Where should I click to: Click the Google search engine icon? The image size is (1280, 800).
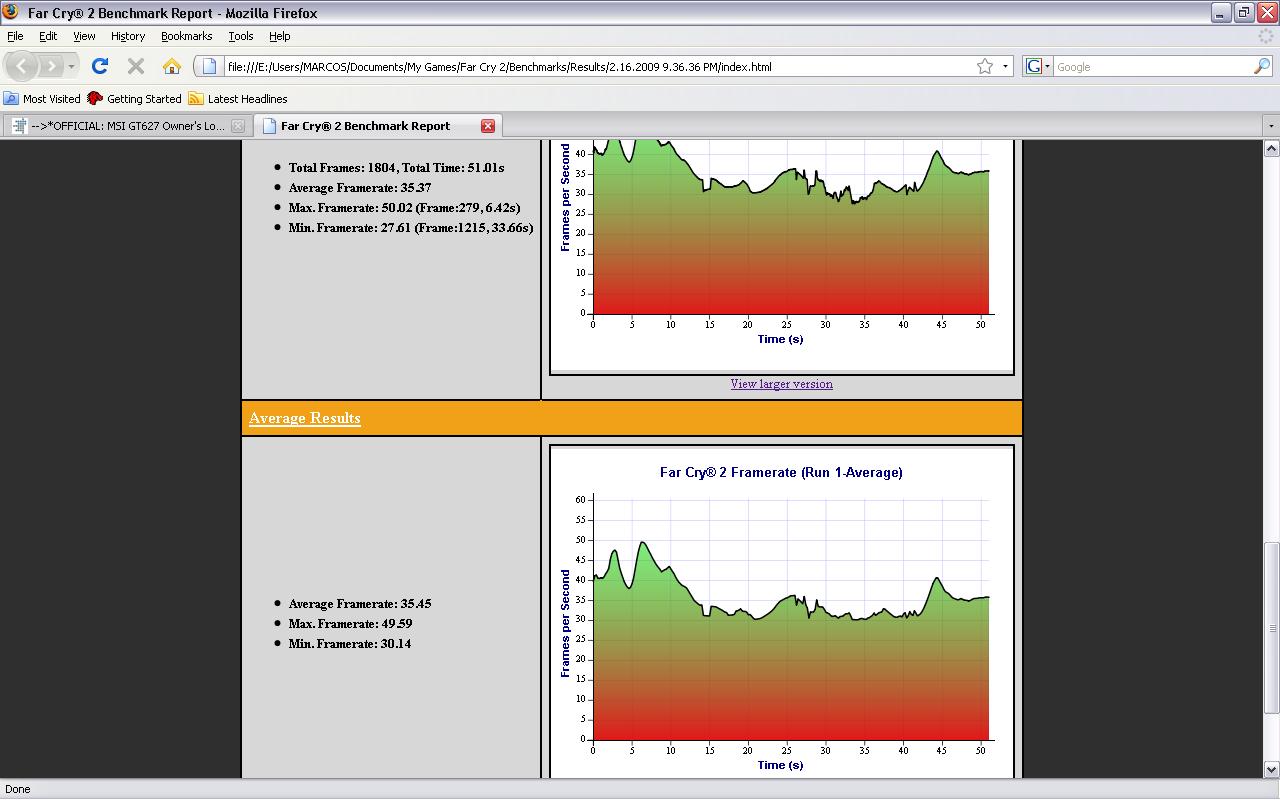(x=1034, y=67)
